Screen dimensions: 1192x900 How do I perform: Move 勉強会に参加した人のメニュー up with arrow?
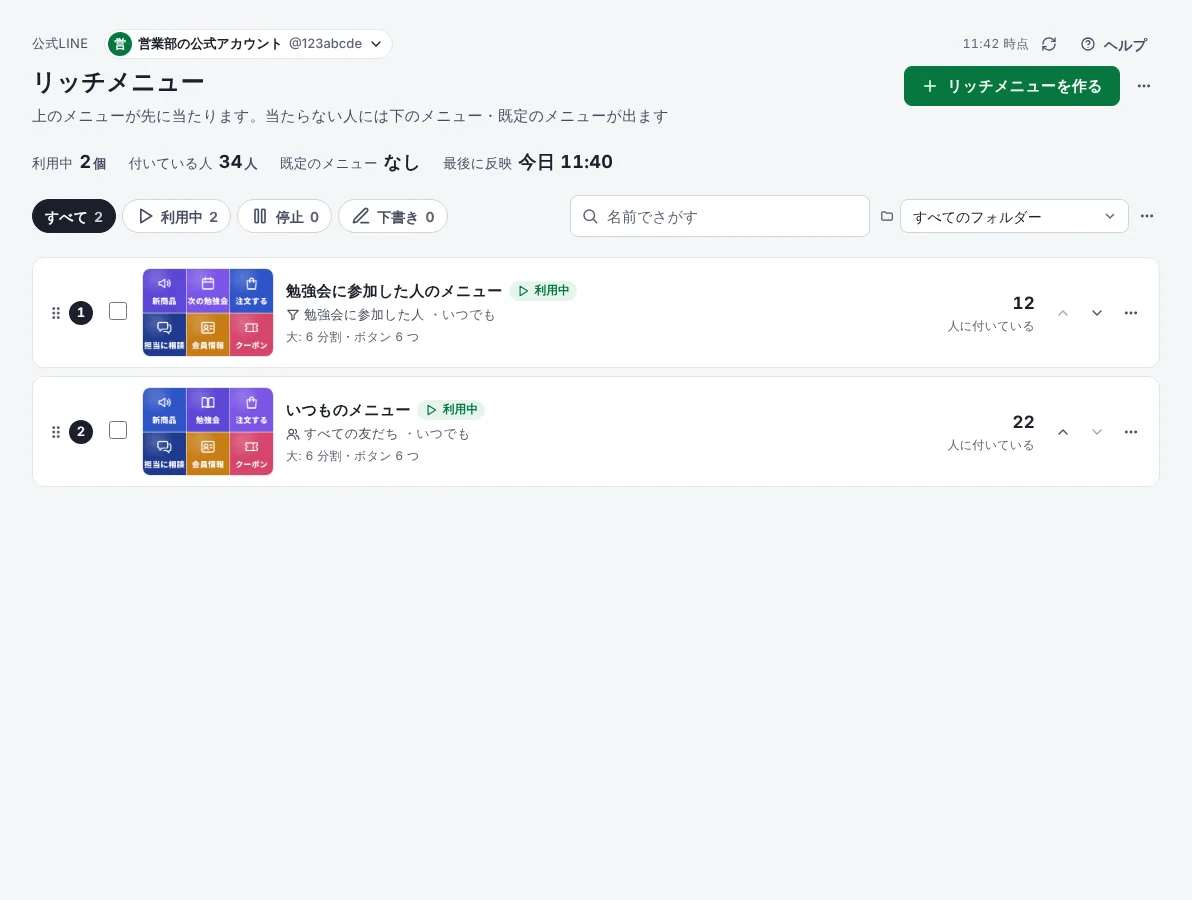pos(1063,313)
